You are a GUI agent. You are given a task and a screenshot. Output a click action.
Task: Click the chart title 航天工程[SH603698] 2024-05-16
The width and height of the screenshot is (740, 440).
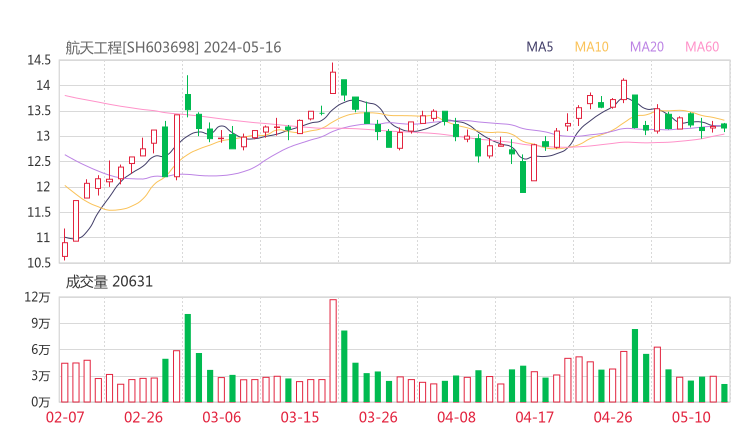click(x=173, y=47)
